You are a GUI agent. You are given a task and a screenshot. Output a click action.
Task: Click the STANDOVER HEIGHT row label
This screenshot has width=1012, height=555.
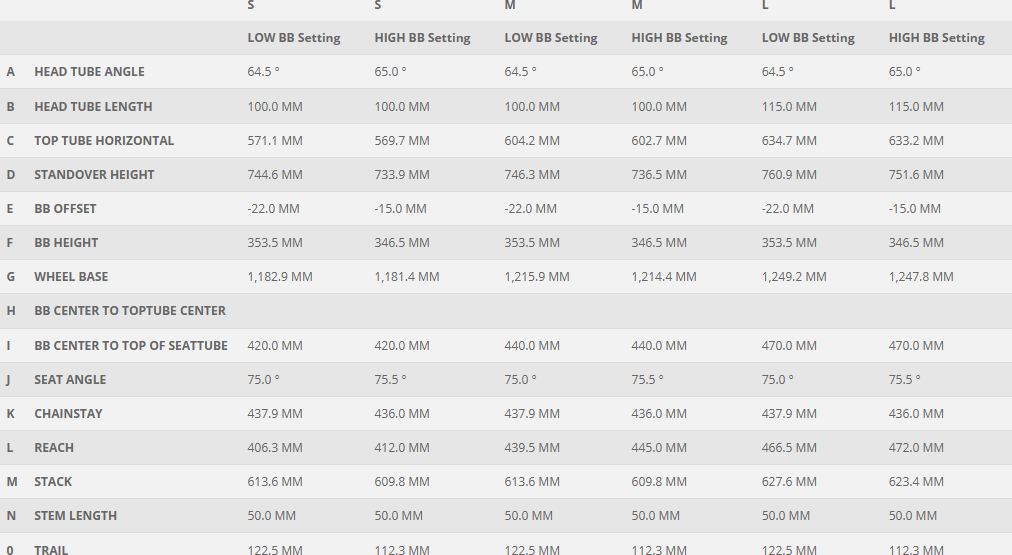tap(94, 174)
